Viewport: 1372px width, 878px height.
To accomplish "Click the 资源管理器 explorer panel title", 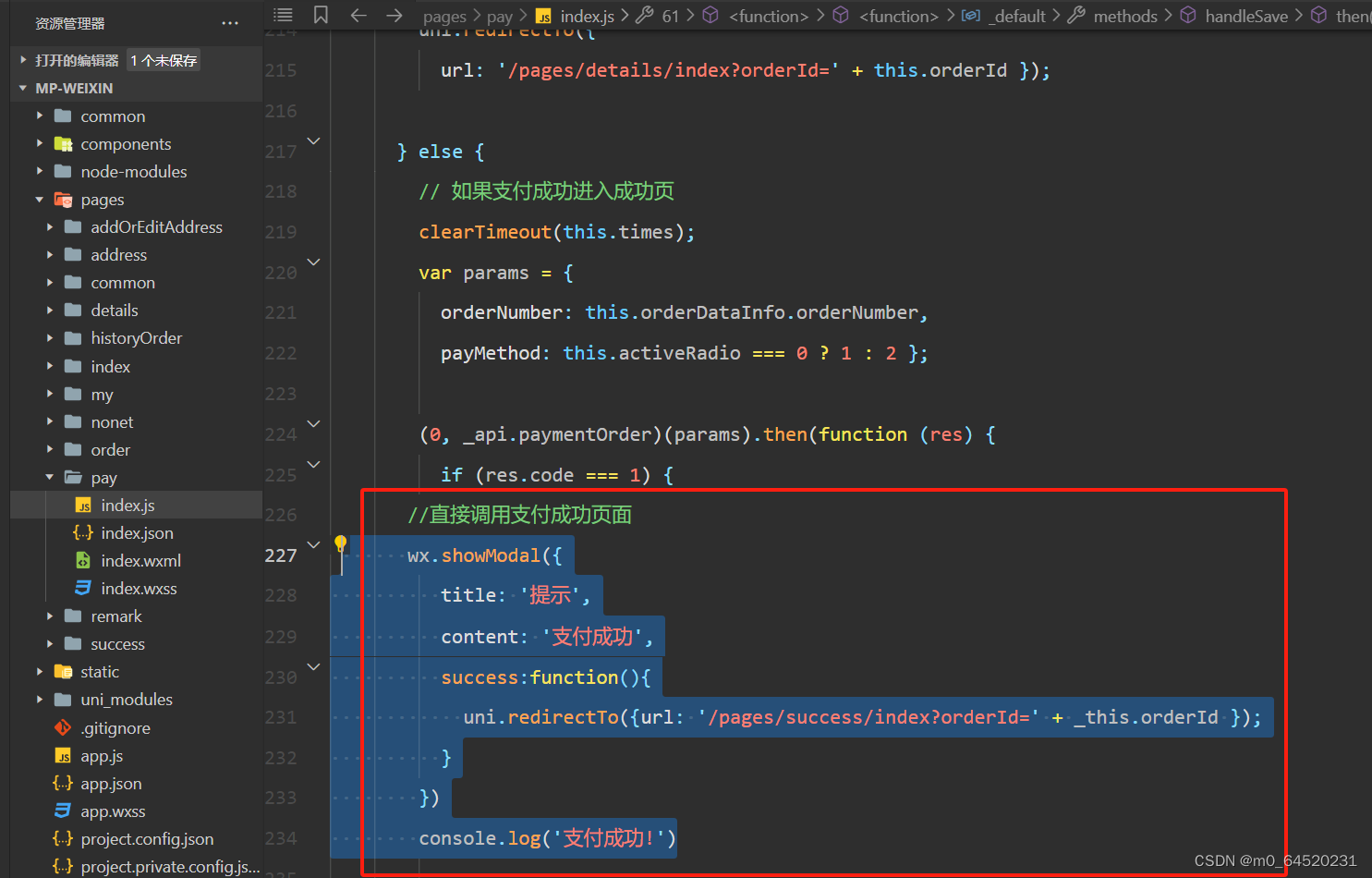I will [x=70, y=23].
